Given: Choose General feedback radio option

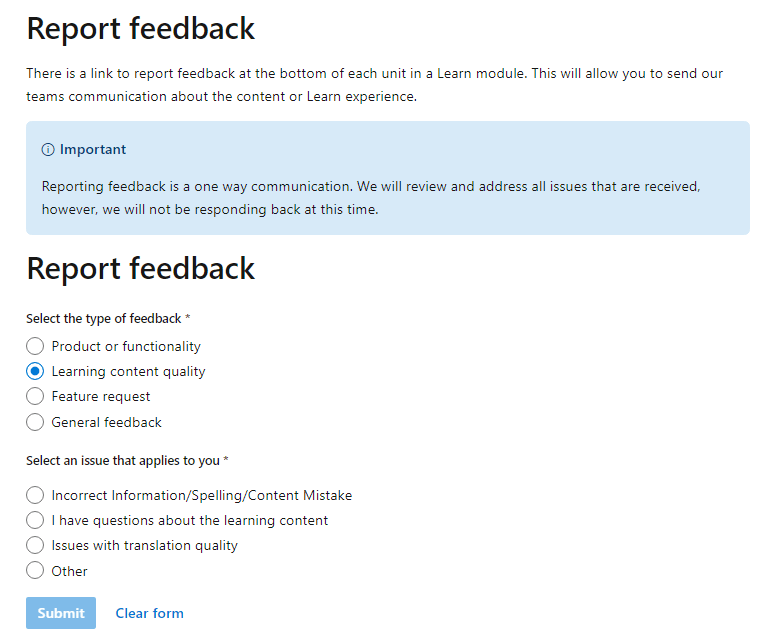Looking at the screenshot, I should pos(35,422).
